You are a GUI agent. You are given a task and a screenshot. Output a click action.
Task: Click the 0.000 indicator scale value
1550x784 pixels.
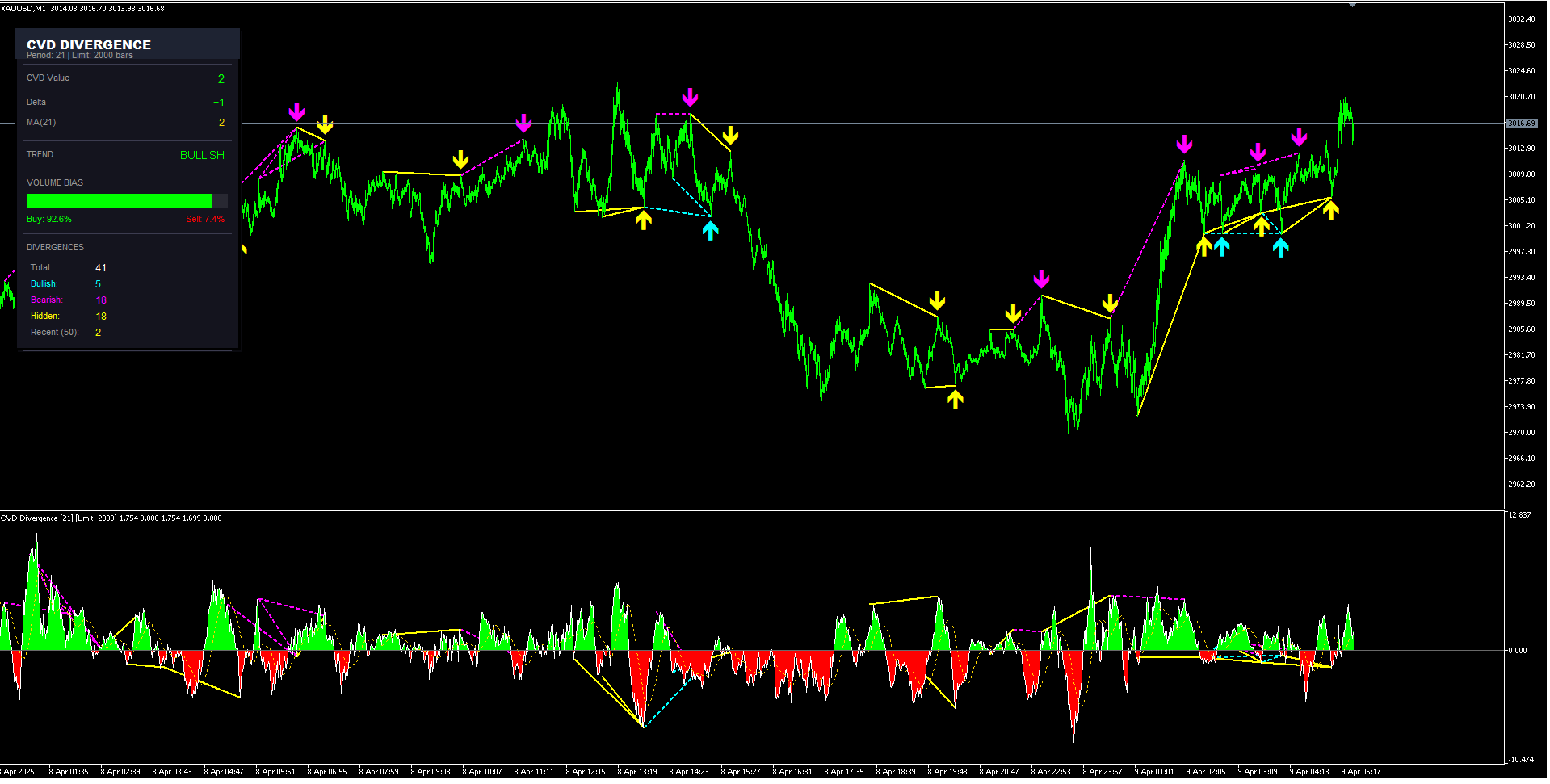tap(1518, 651)
